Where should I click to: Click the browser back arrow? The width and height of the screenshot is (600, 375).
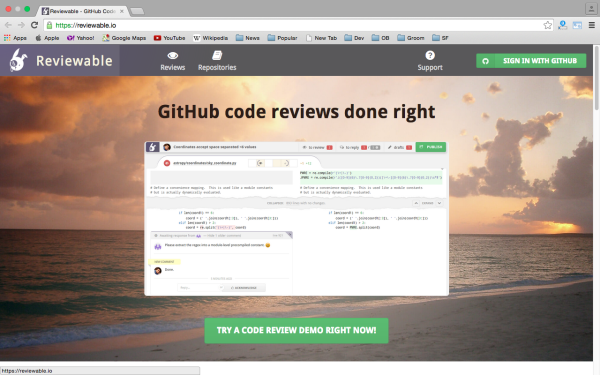click(8, 25)
